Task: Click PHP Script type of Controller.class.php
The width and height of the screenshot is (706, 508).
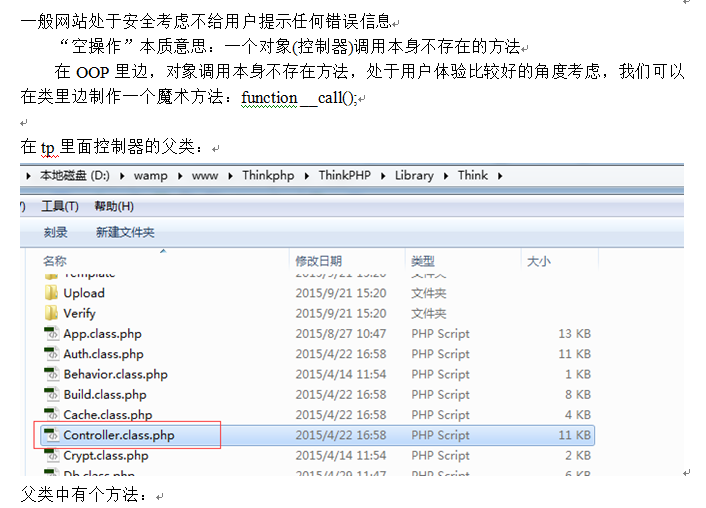Action: pos(440,435)
